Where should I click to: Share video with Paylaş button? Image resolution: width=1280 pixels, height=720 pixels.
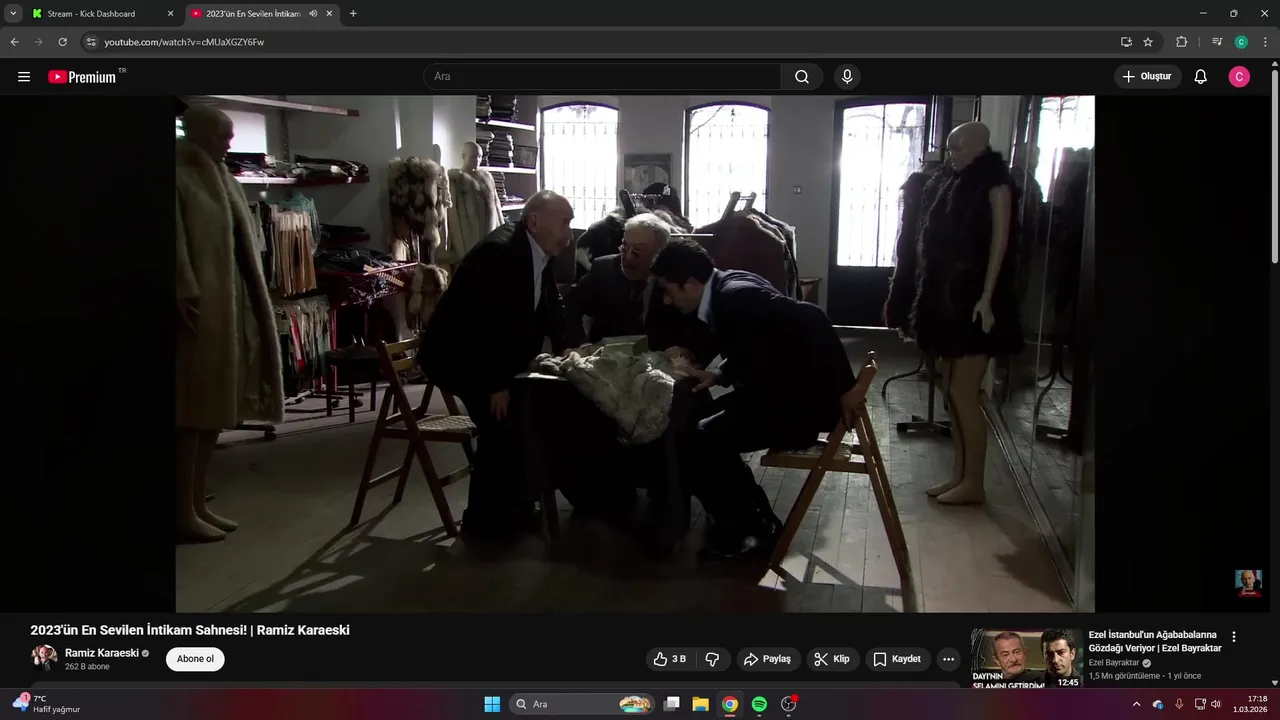[767, 659]
